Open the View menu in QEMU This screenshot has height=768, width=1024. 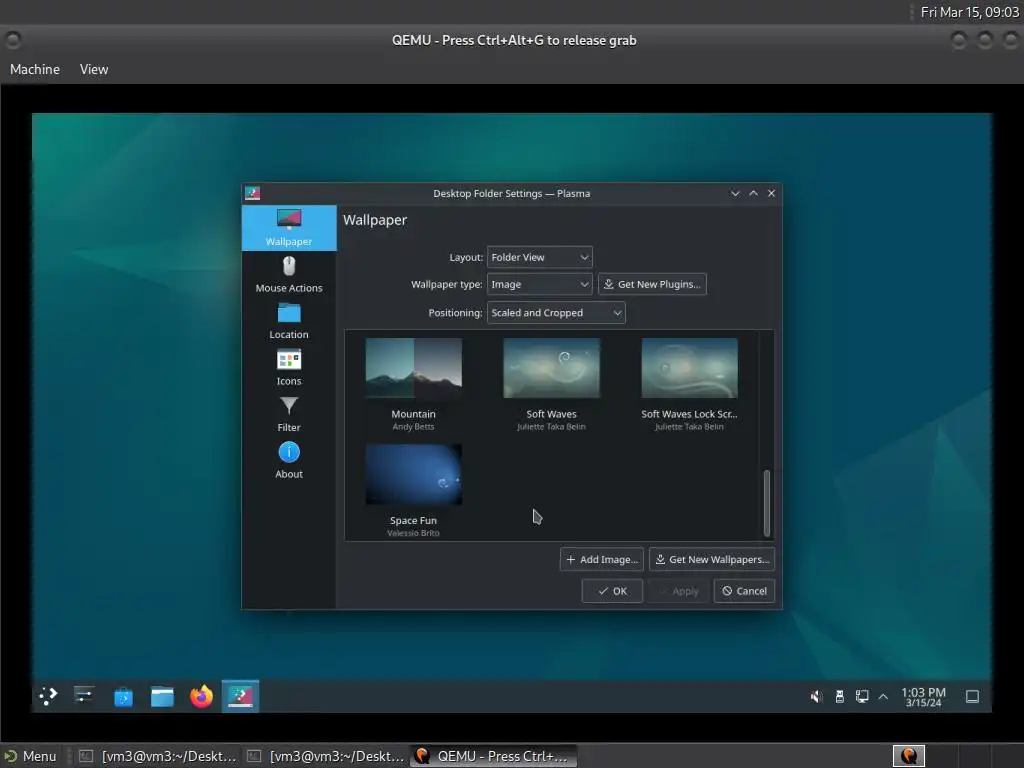pos(94,69)
